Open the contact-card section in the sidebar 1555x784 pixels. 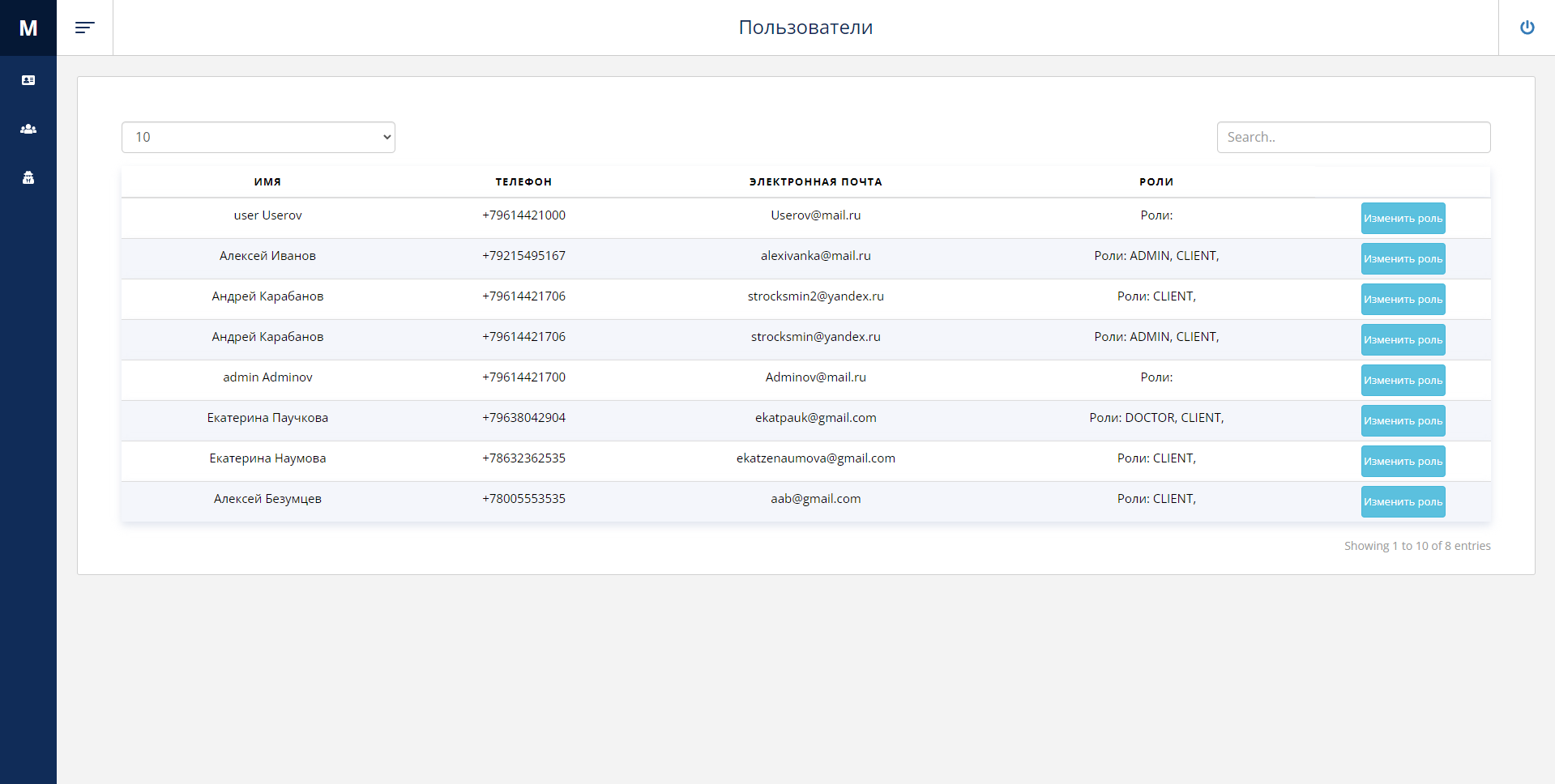[x=28, y=80]
